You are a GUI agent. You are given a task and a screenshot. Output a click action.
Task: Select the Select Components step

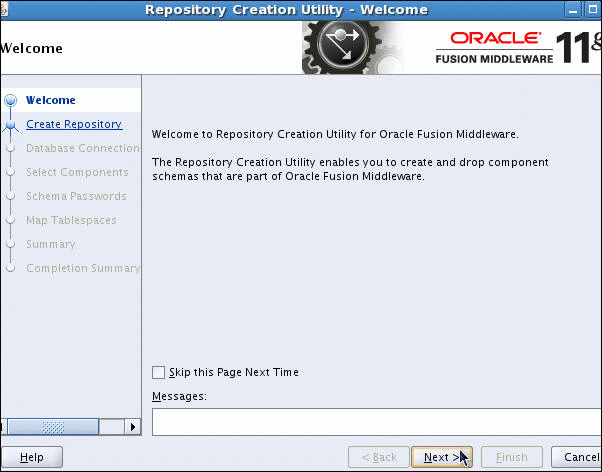click(77, 172)
